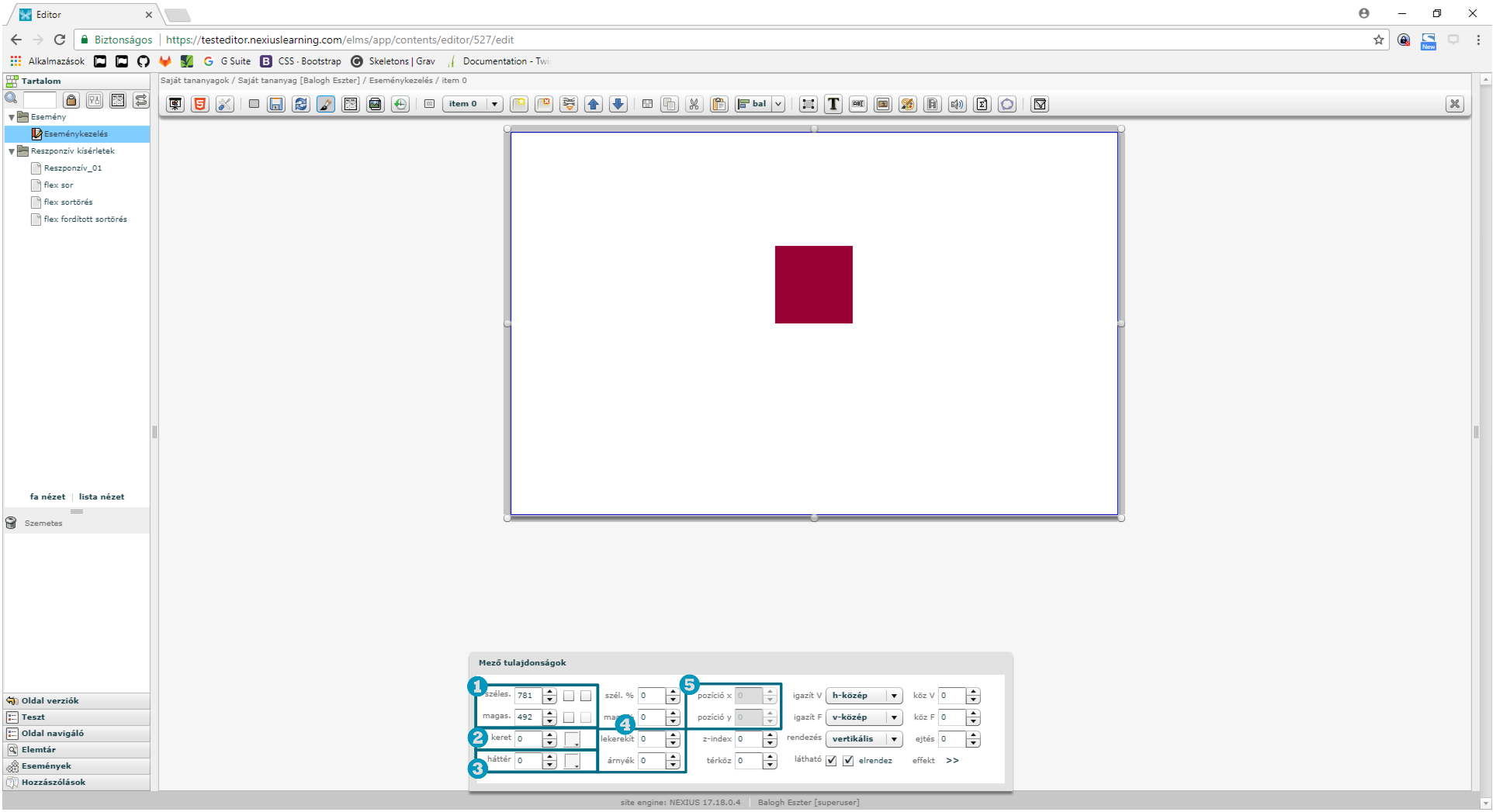Click the sigma formula icon in the toolbar
The height and width of the screenshot is (812, 1493).
coord(982,104)
